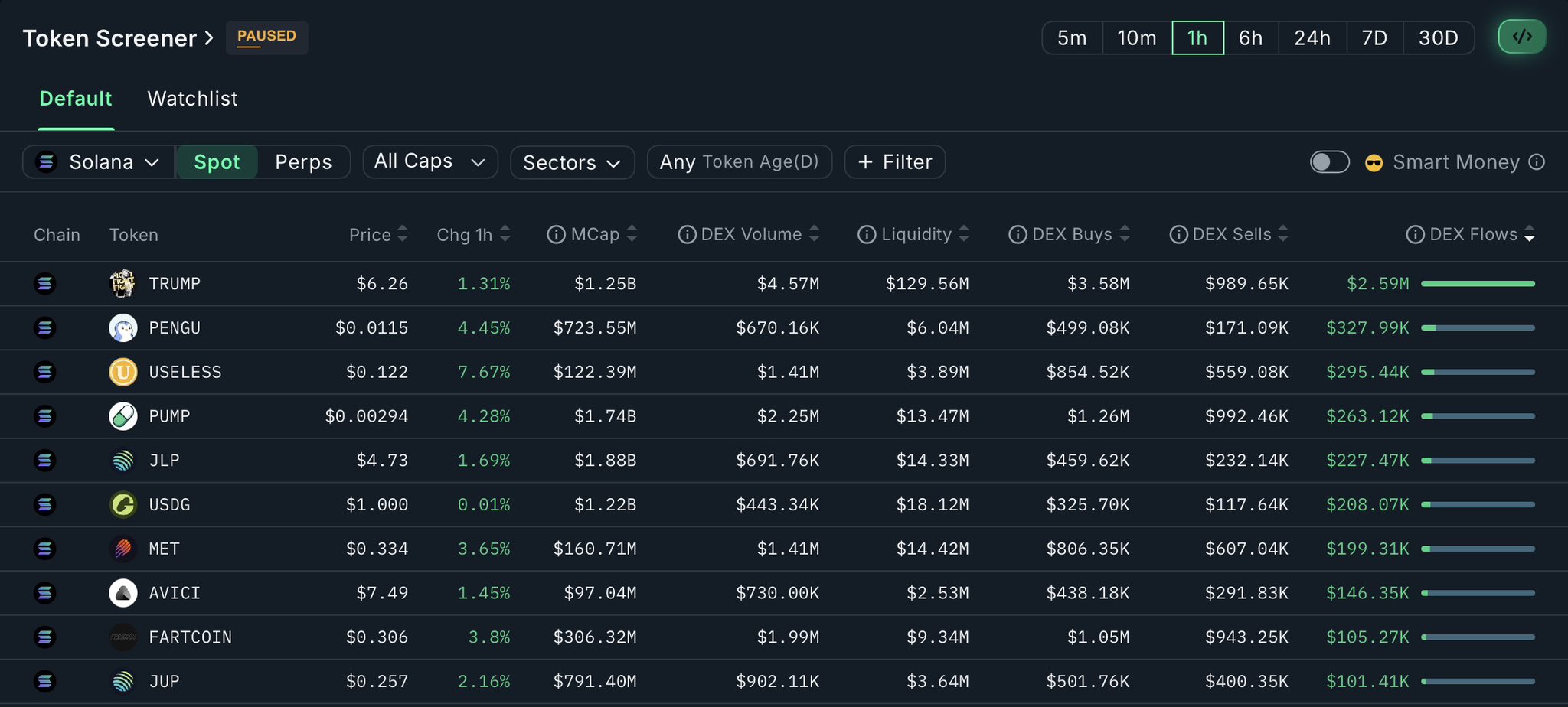Switch market type to Perps
Image resolution: width=1568 pixels, height=707 pixels.
[303, 162]
